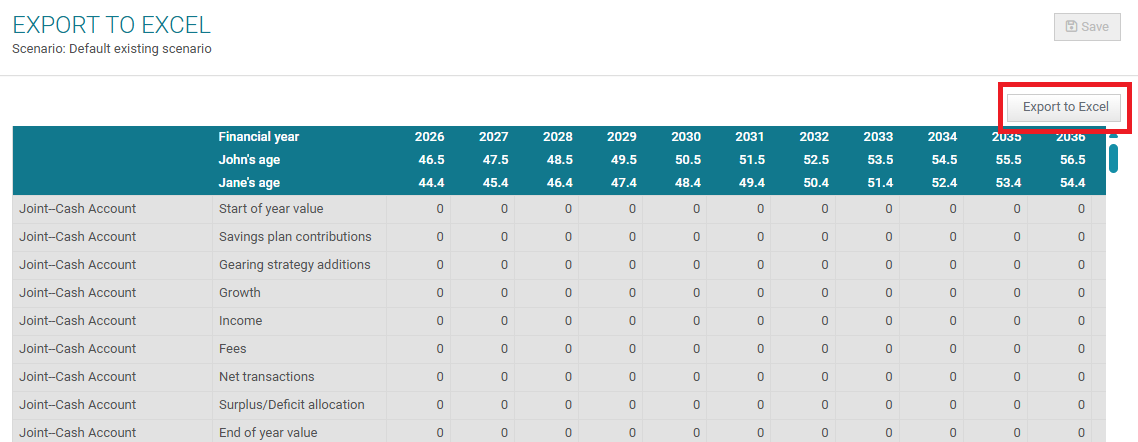Click the Net transactions row label
1138x442 pixels.
pyautogui.click(x=267, y=377)
